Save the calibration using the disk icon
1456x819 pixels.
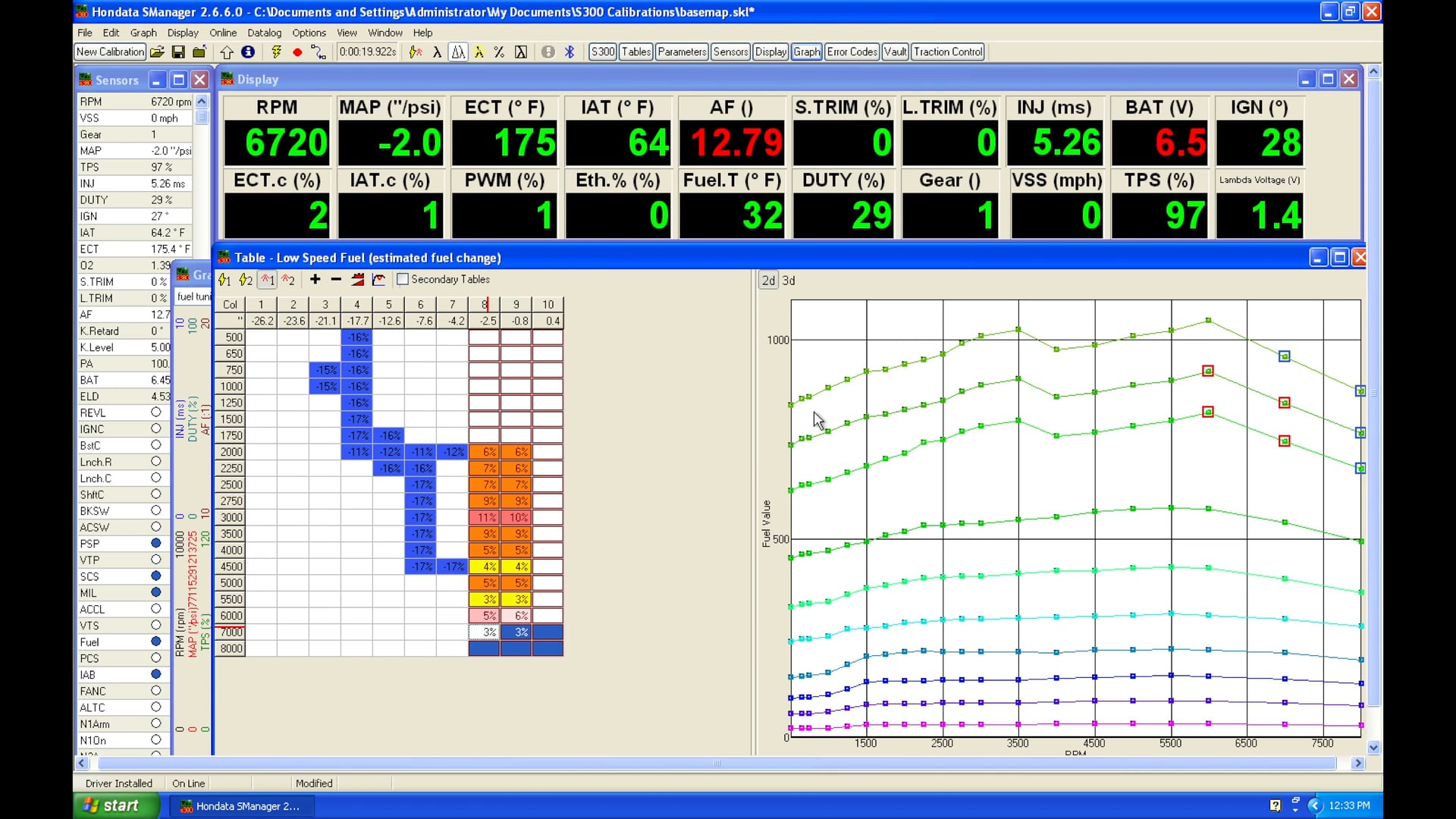point(178,52)
